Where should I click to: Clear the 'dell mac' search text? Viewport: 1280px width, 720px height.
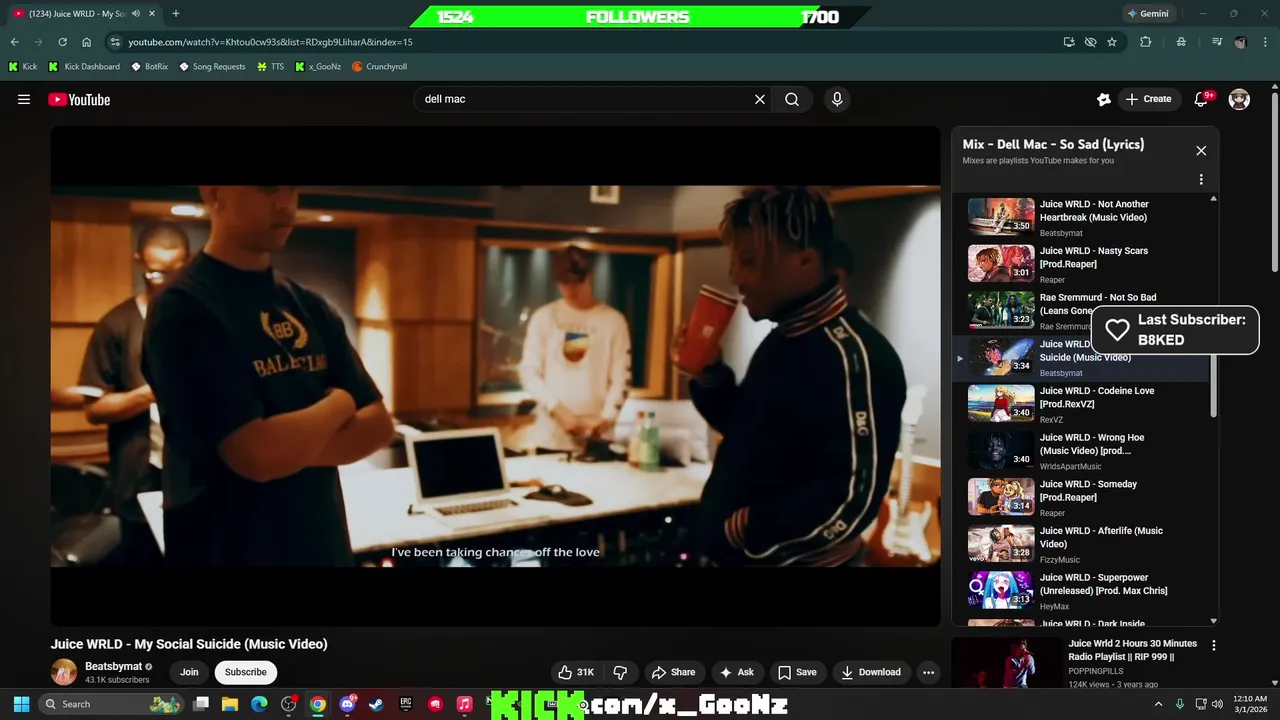(760, 99)
